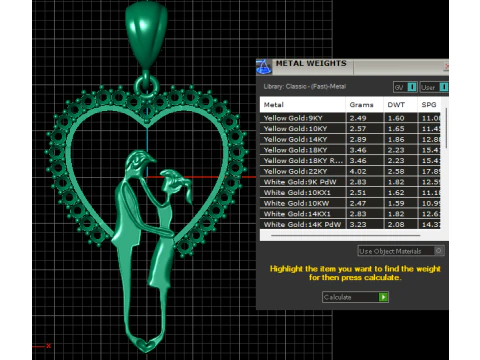Click the SPG column header

[430, 105]
